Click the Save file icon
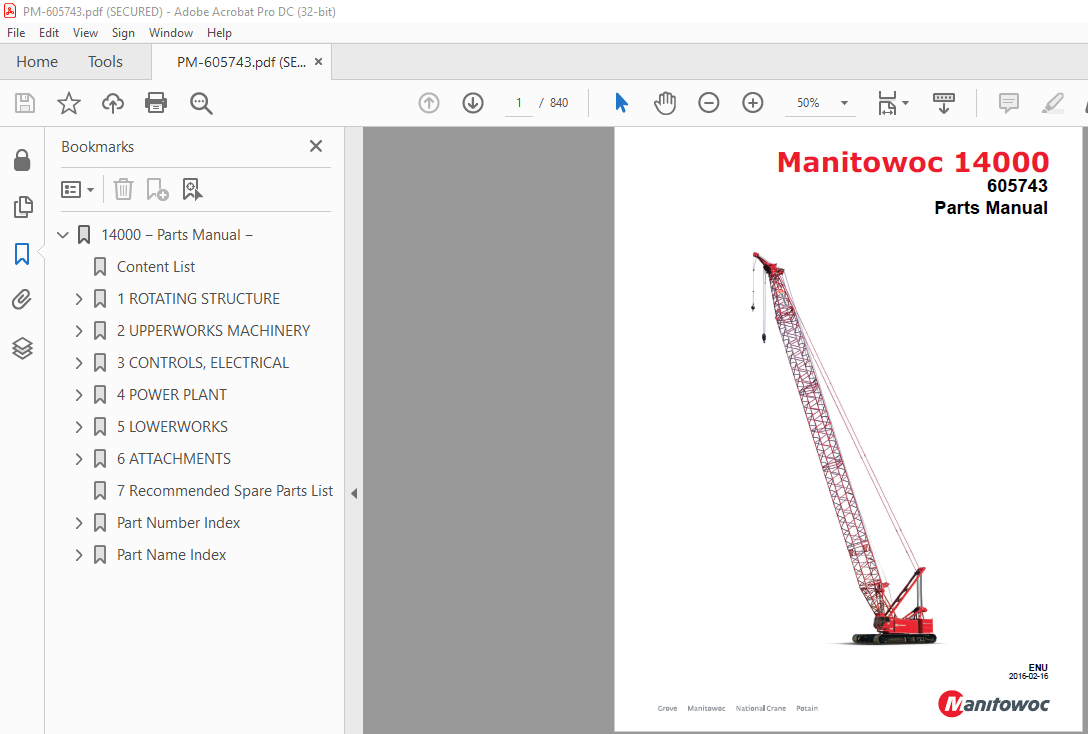The width and height of the screenshot is (1088, 734). tap(25, 103)
